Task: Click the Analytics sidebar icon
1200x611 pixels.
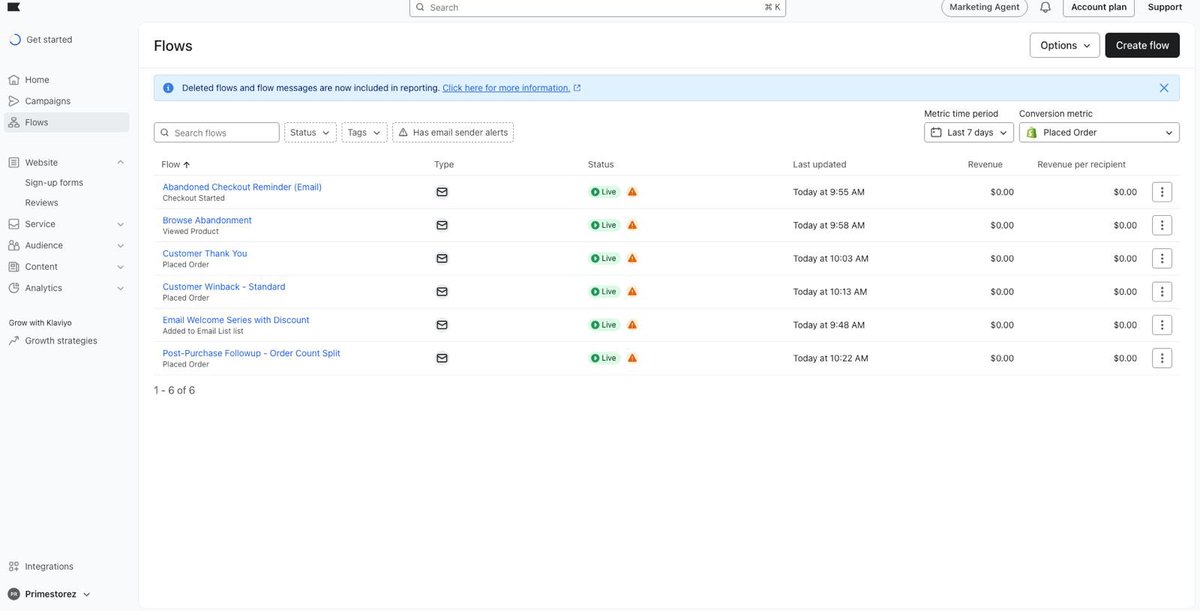Action: point(14,288)
